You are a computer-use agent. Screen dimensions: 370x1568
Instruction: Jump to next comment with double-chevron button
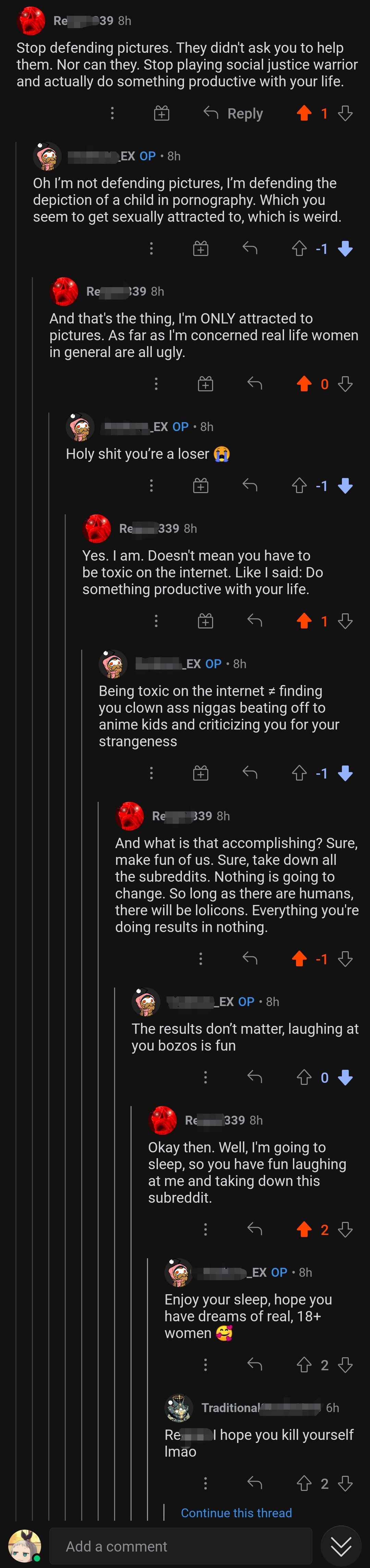coord(341,1545)
